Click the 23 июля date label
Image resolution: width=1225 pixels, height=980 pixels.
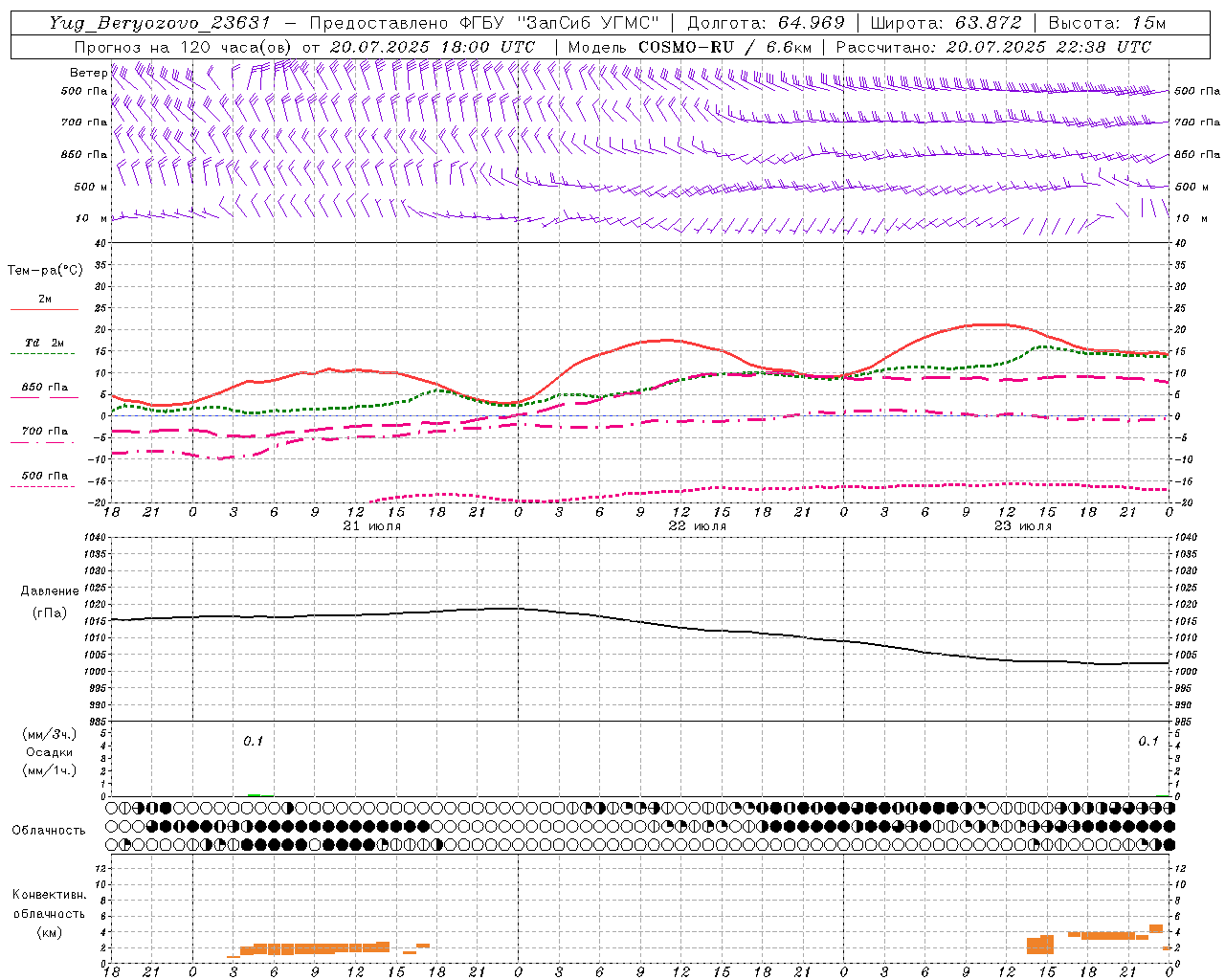coord(1022,526)
